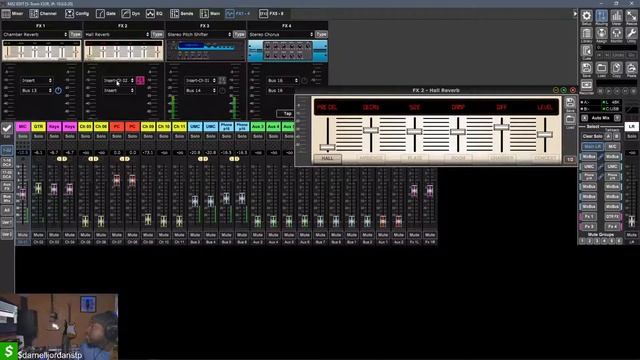Solo the MIC channel
This screenshot has width=640, height=360.
coord(23,136)
